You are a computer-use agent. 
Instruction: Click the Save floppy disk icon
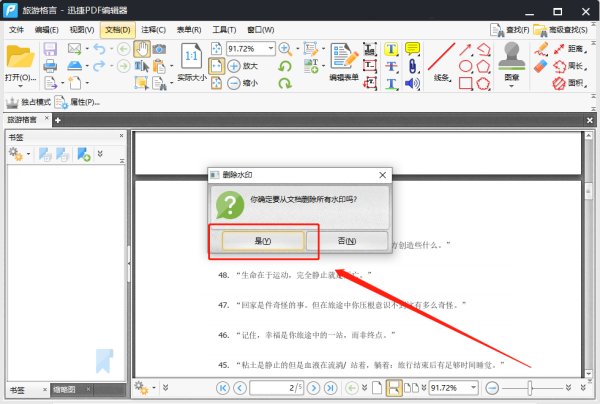click(50, 49)
